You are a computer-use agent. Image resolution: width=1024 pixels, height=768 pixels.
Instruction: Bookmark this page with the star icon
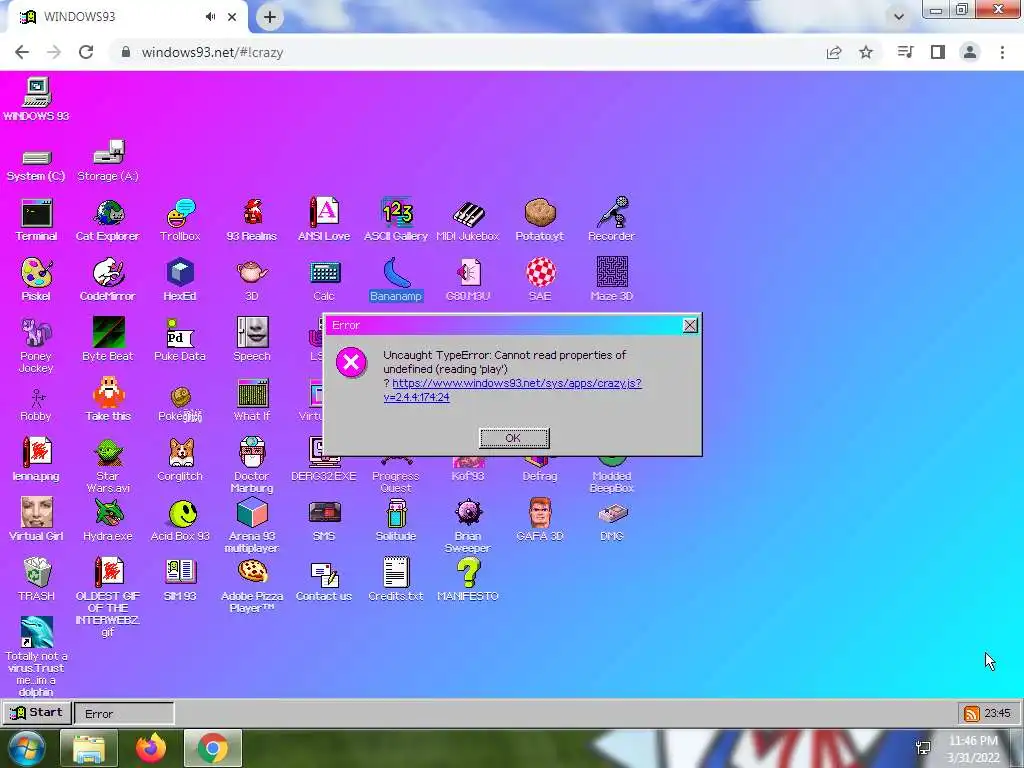tap(866, 52)
